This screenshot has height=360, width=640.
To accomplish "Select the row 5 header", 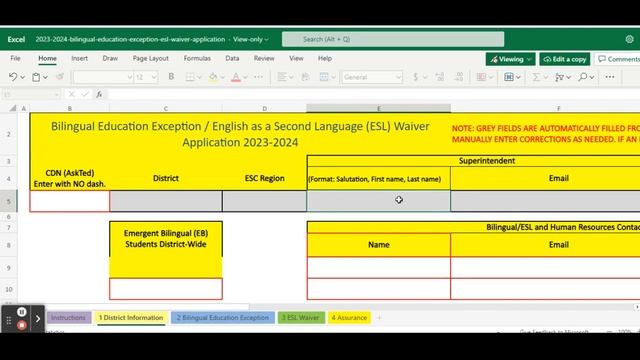I will tap(9, 201).
